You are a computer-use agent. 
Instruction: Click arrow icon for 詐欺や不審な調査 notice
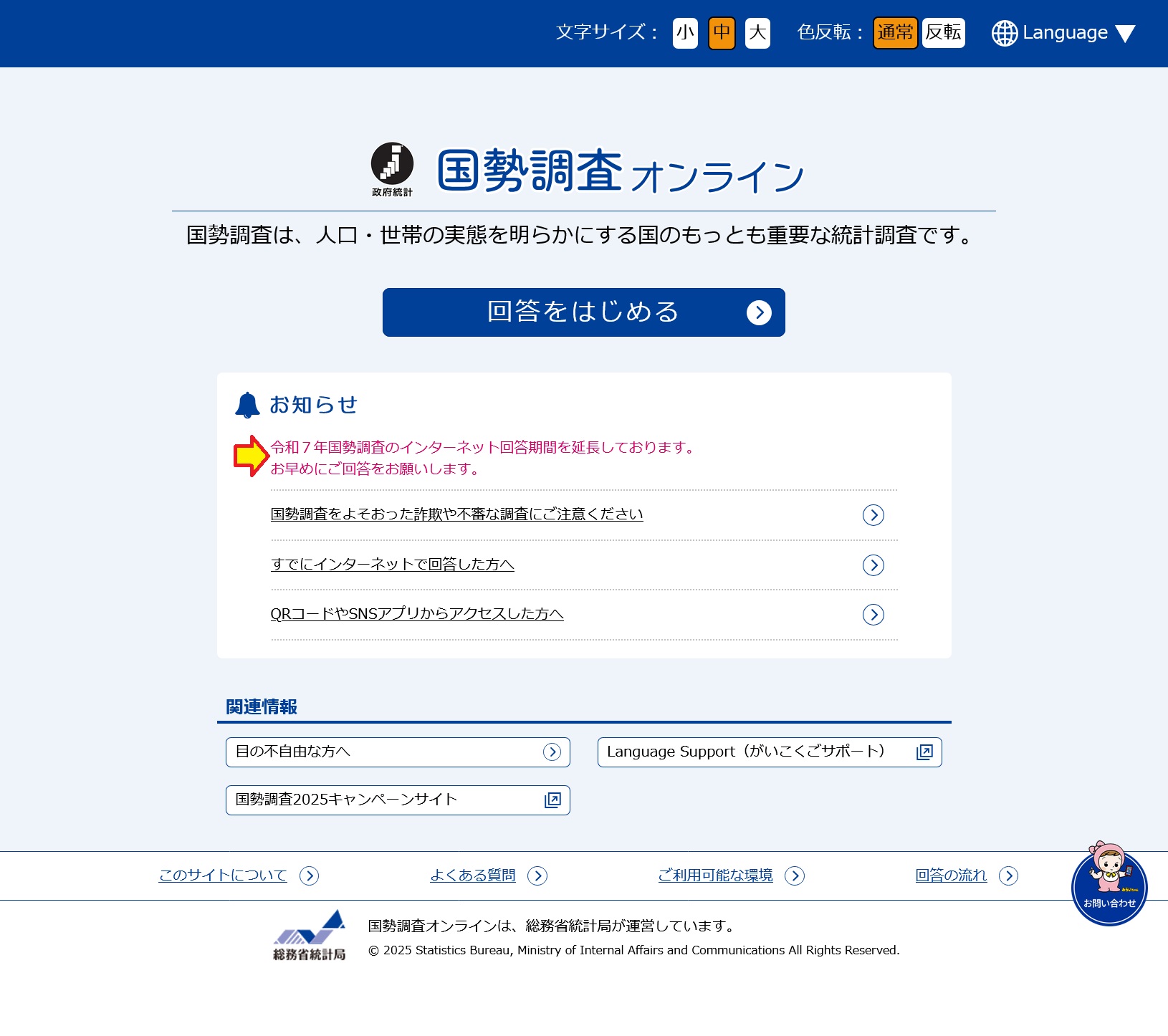pos(873,515)
